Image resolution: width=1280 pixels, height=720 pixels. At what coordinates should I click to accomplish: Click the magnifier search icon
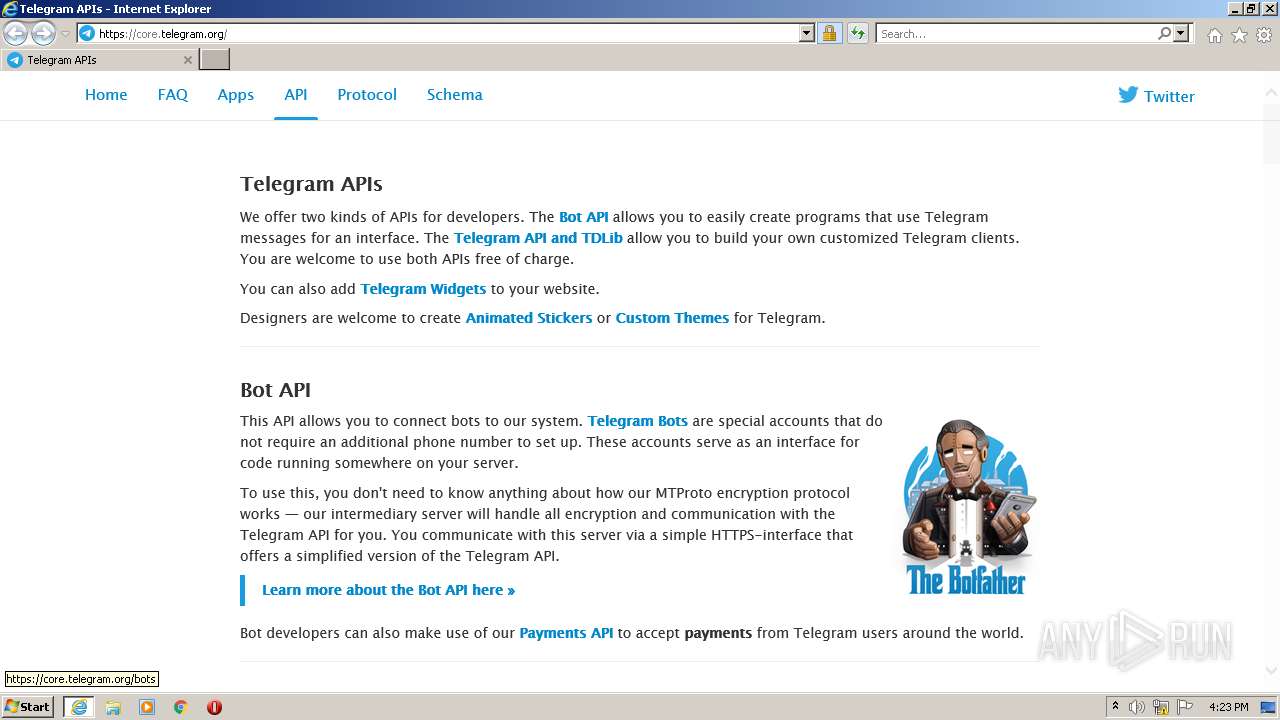tap(1164, 34)
